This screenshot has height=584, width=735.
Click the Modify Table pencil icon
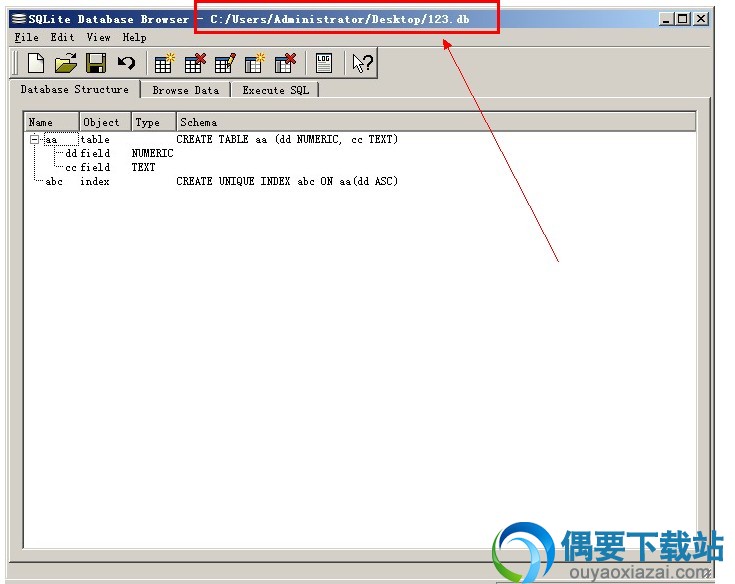tap(225, 63)
